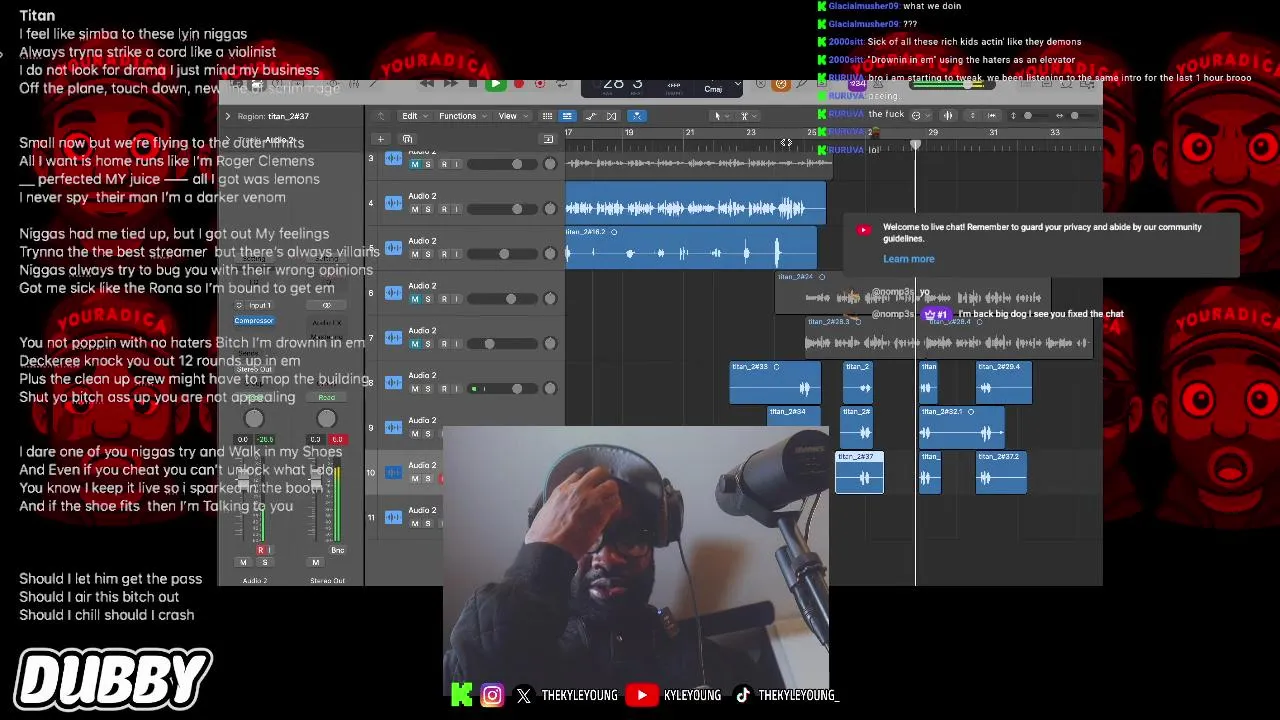Click Bnc button on Stereo Out strip
1280x720 pixels.
337,550
